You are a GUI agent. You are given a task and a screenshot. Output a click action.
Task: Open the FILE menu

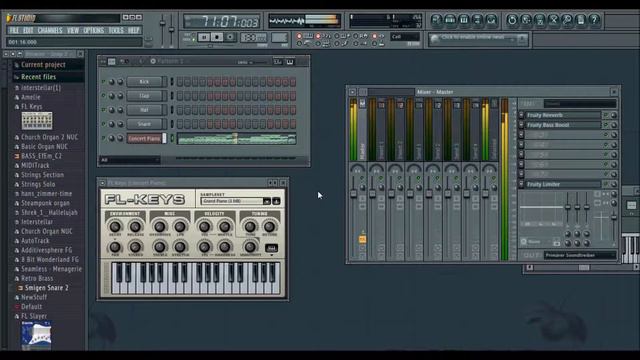[x=14, y=31]
